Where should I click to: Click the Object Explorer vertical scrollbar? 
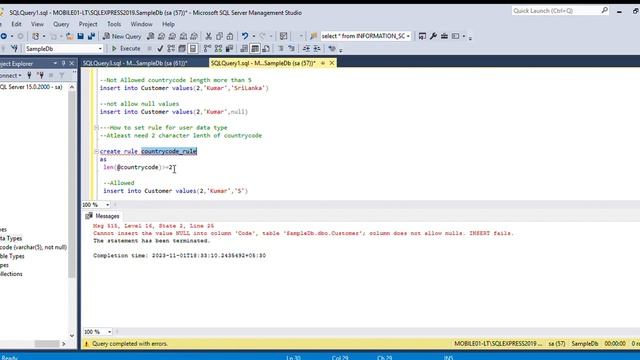pos(72,184)
